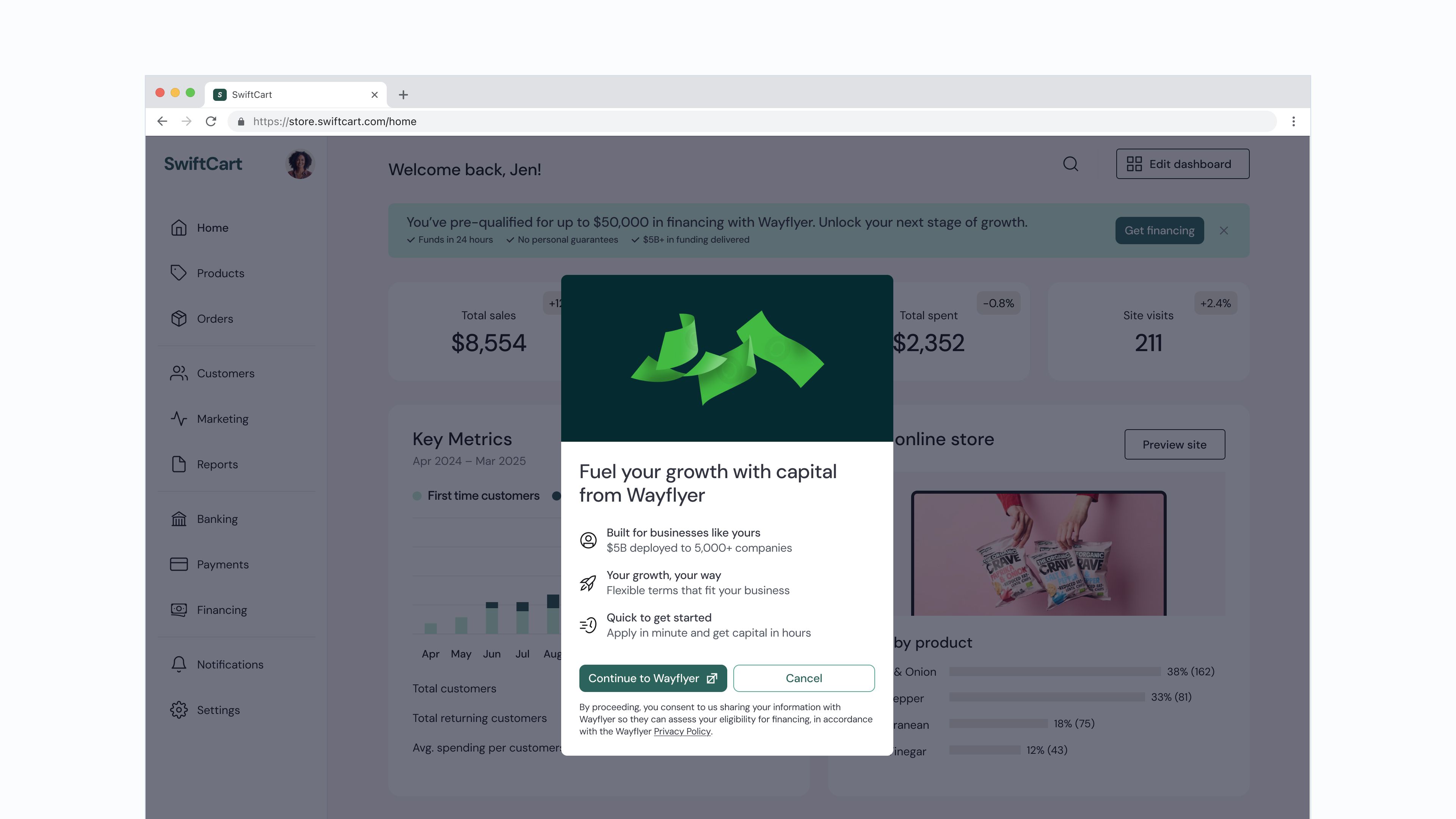This screenshot has height=819, width=1456.
Task: Click the '+2.4%' change badge
Action: pos(1215,303)
